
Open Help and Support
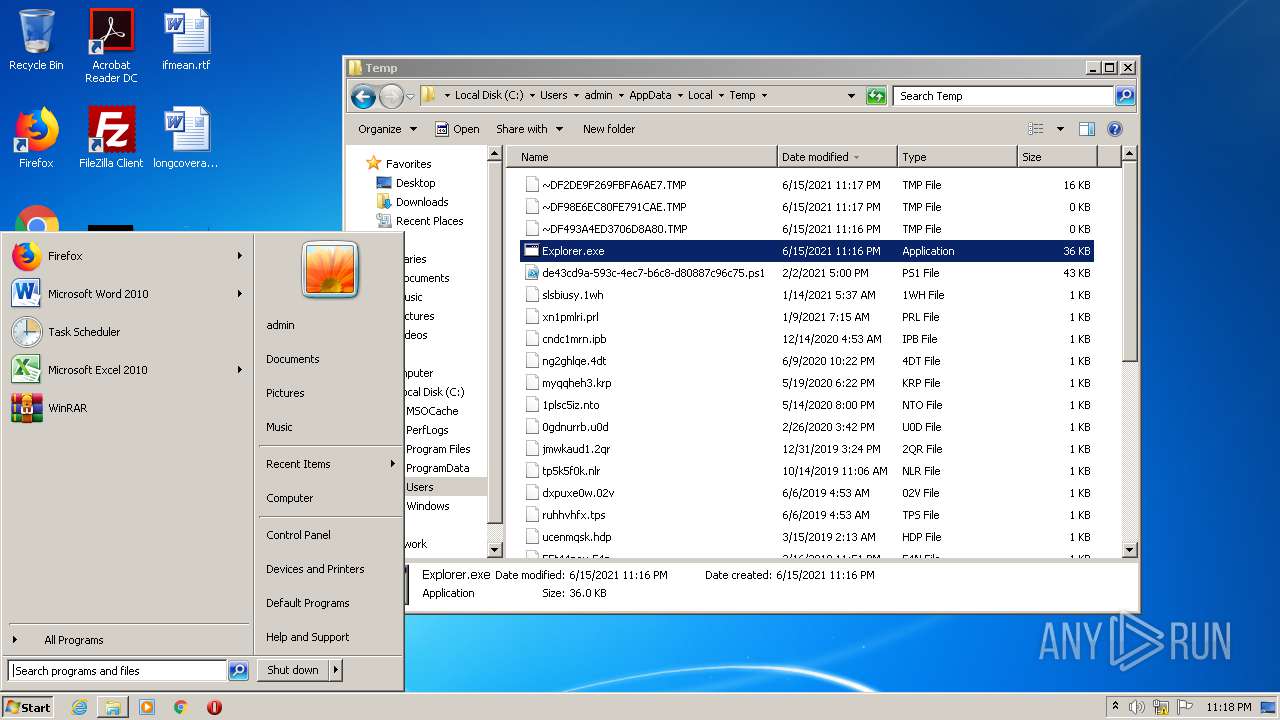307,637
